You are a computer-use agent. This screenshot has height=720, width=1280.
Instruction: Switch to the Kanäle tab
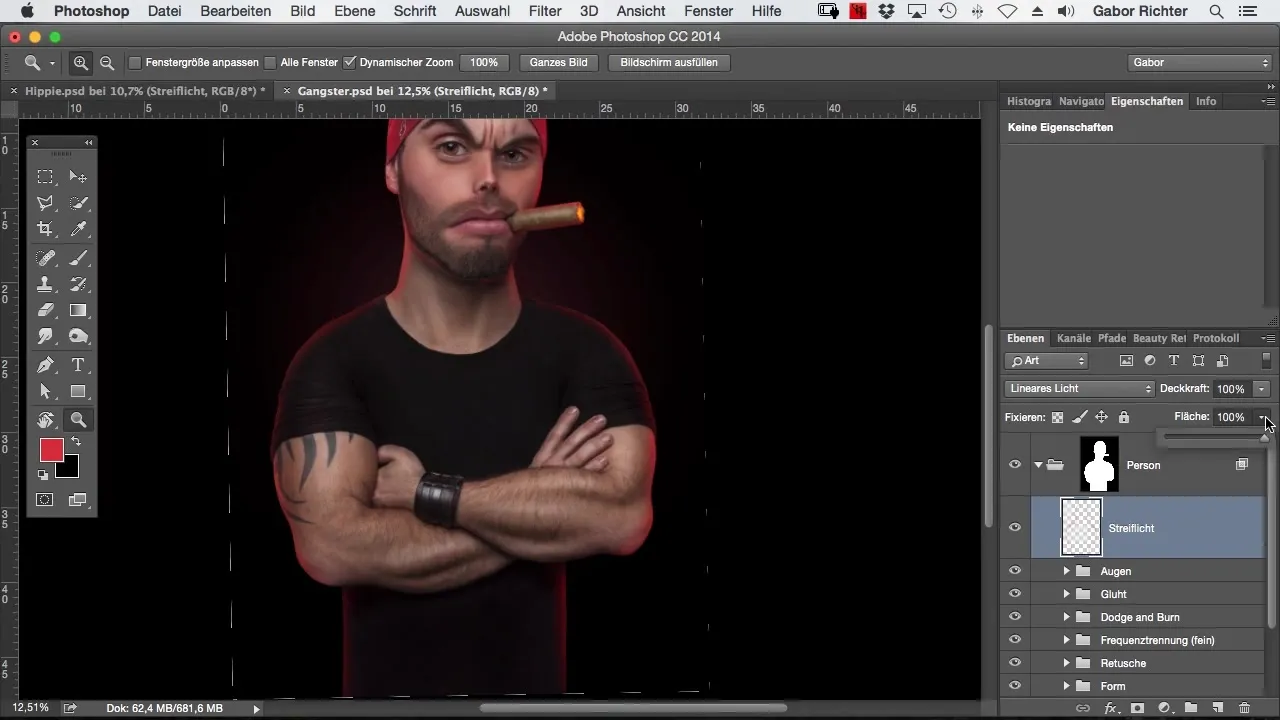pyautogui.click(x=1073, y=338)
